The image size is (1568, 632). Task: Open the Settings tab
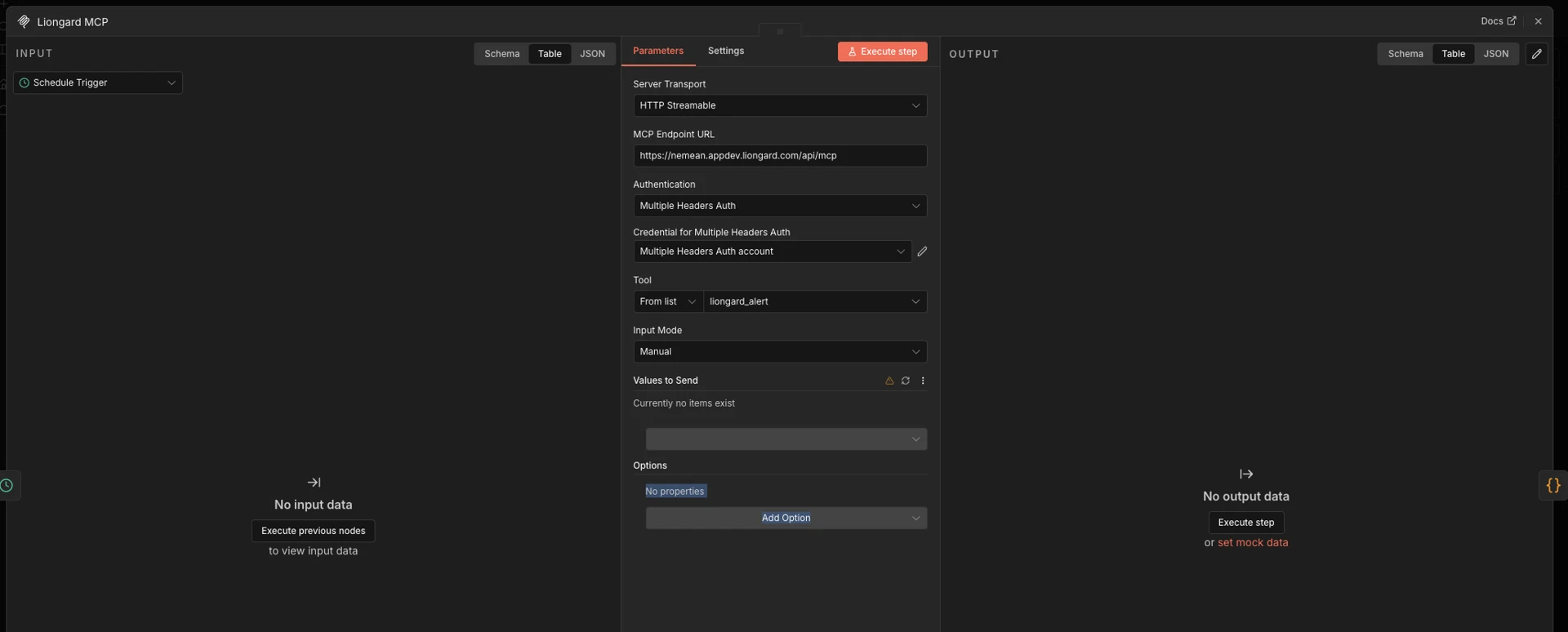[x=725, y=51]
